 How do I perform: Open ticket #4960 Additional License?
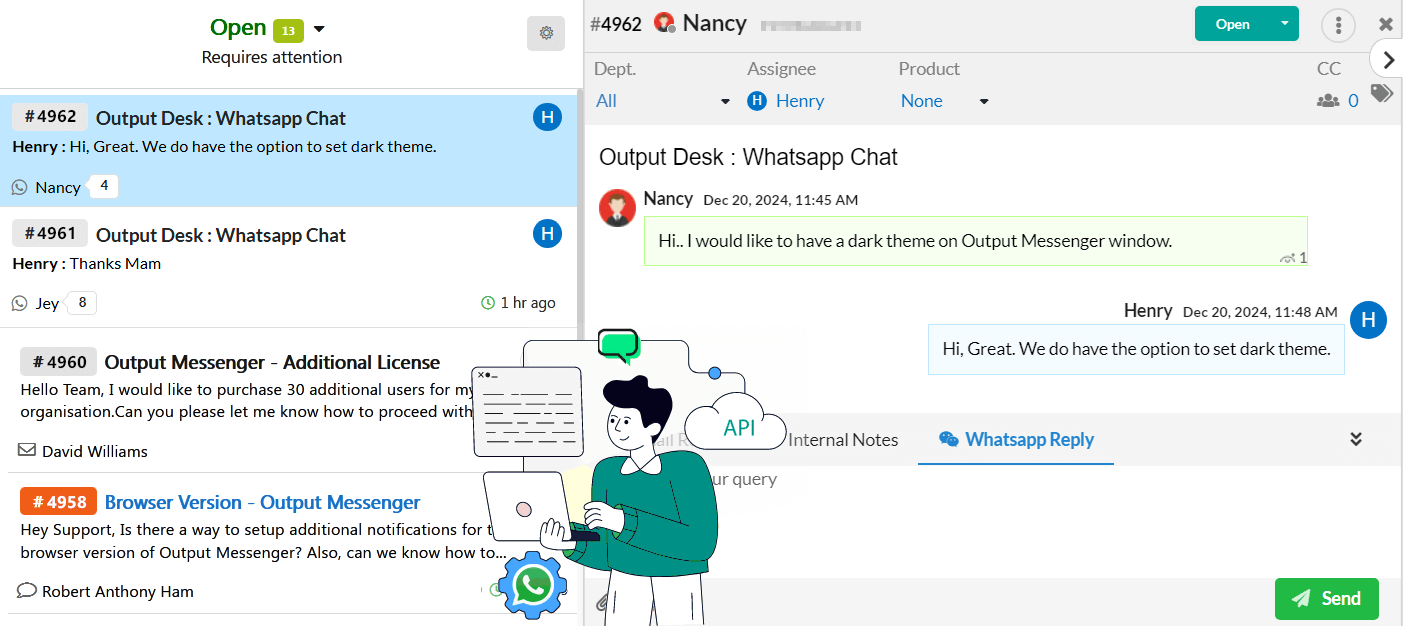coord(272,362)
